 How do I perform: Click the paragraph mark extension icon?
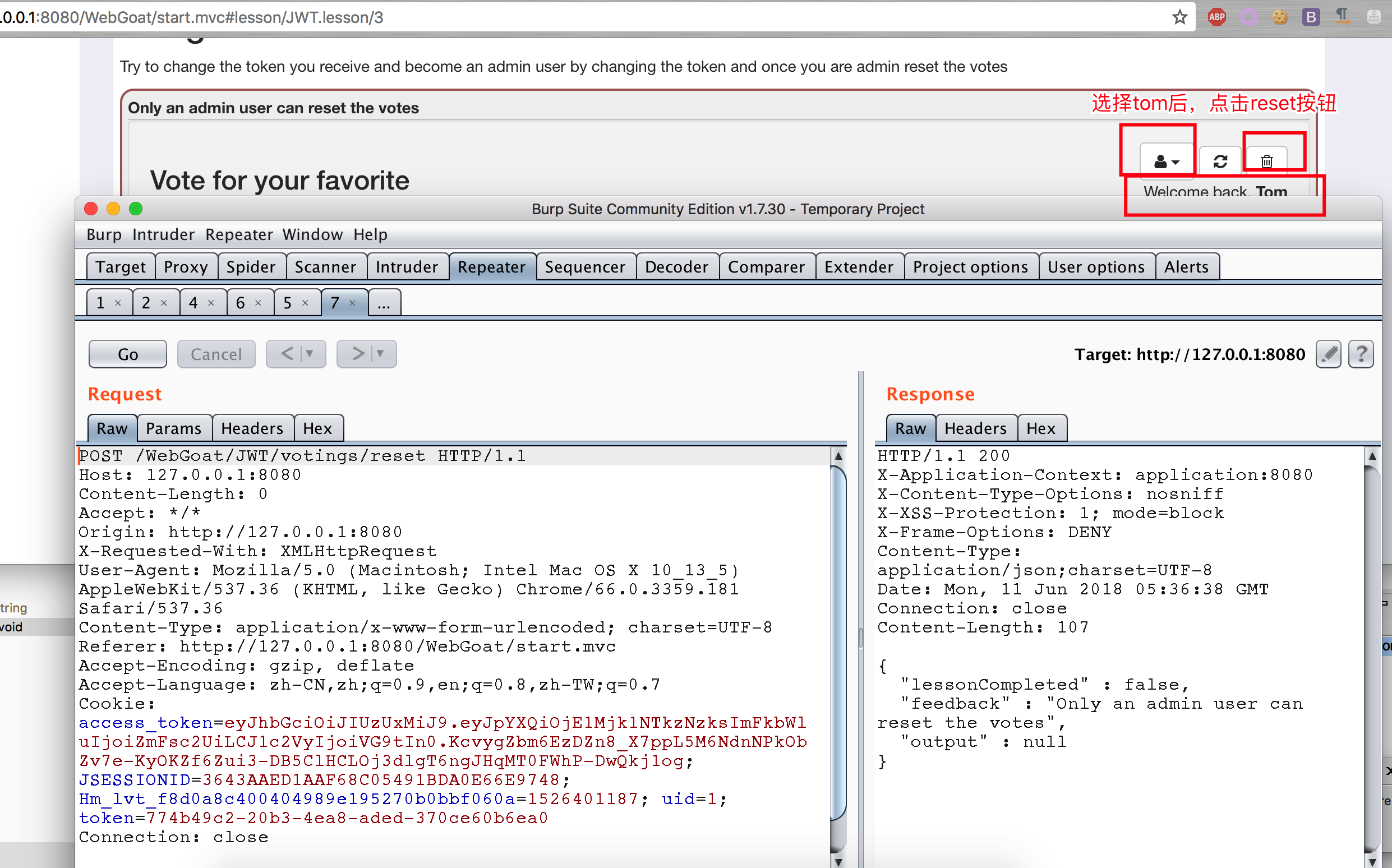coord(1342,16)
